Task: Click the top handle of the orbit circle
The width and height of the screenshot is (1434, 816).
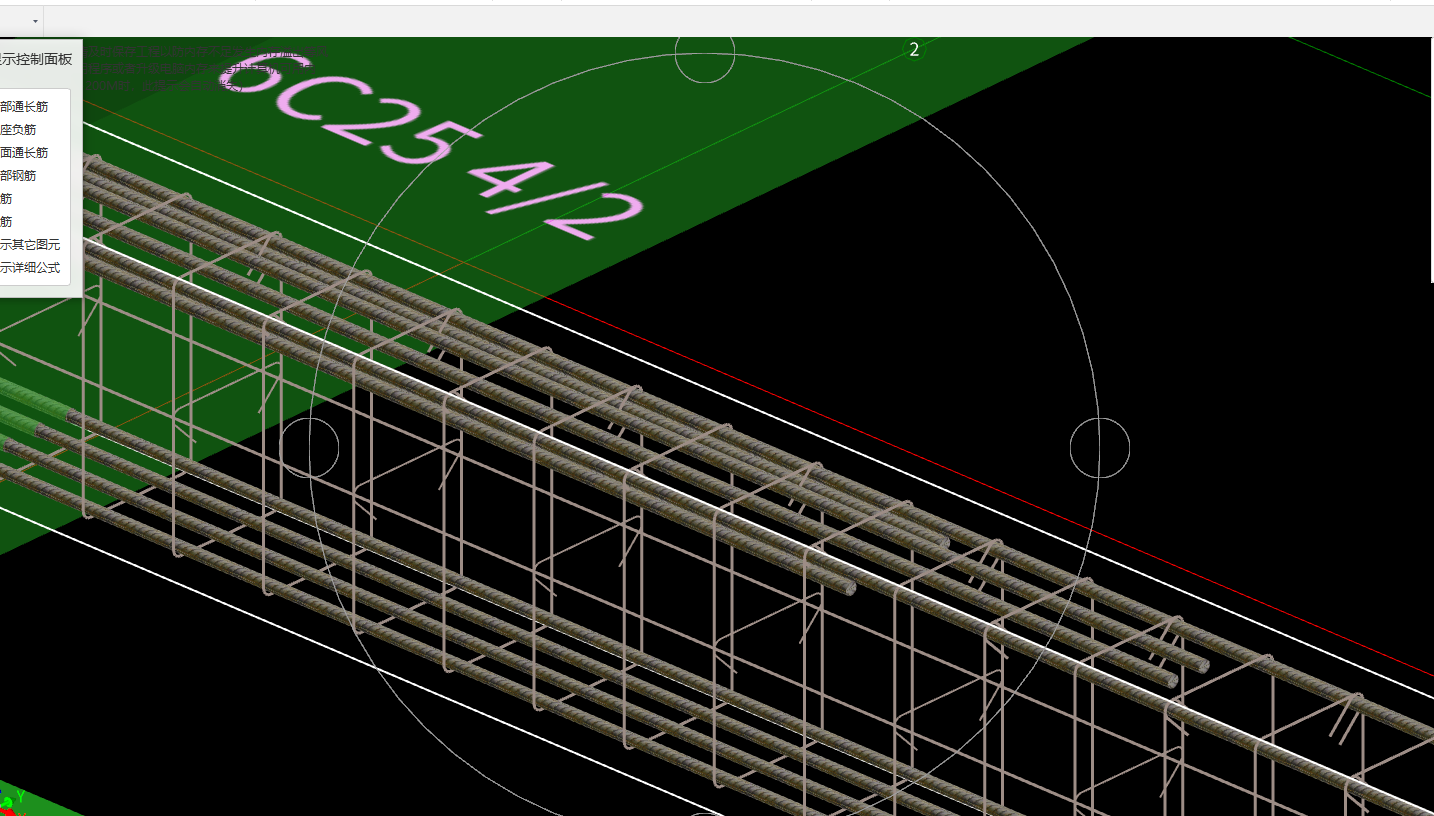Action: click(705, 53)
